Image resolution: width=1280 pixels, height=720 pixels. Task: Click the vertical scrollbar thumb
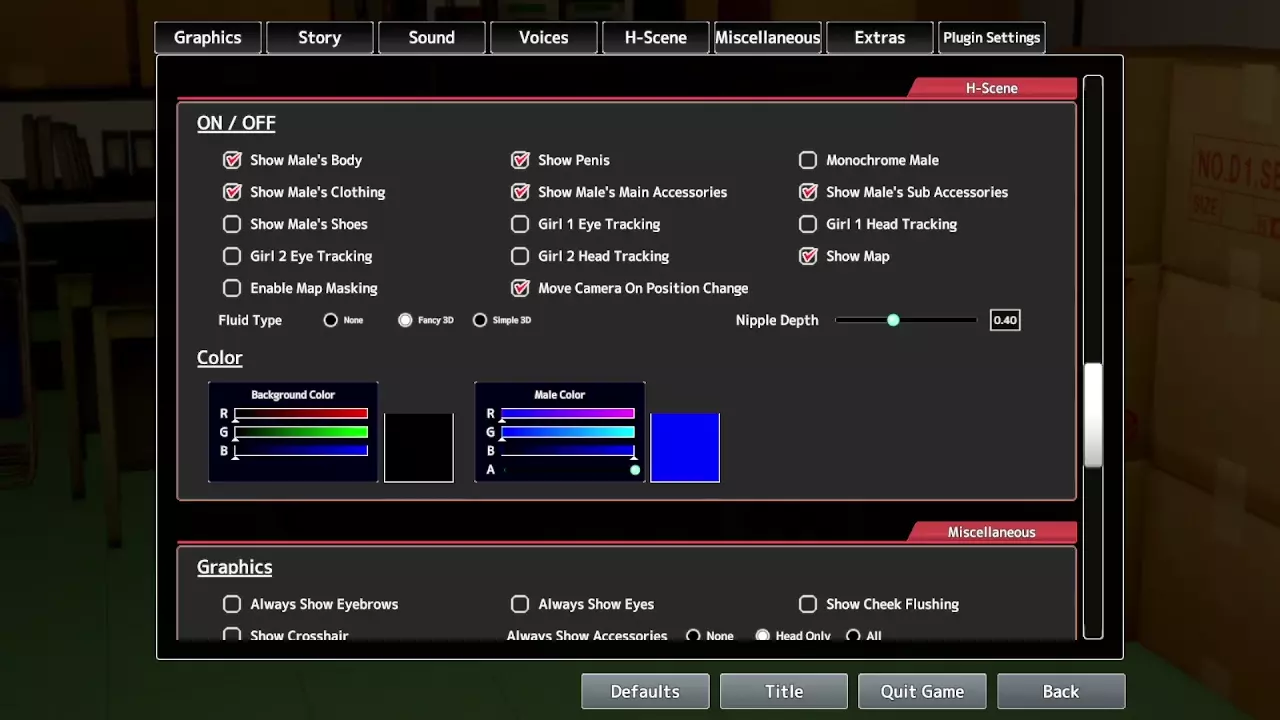coord(1093,415)
